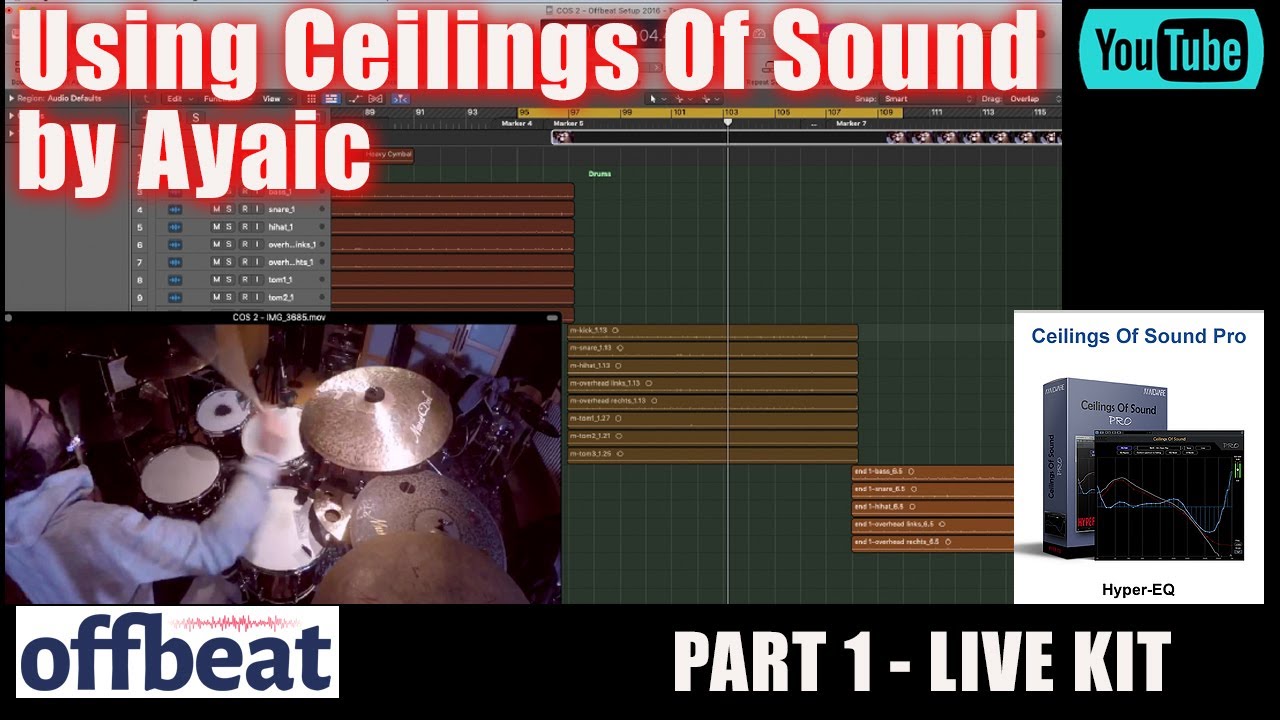This screenshot has width=1280, height=720.
Task: Solo the snare_1 track
Action: 229,210
